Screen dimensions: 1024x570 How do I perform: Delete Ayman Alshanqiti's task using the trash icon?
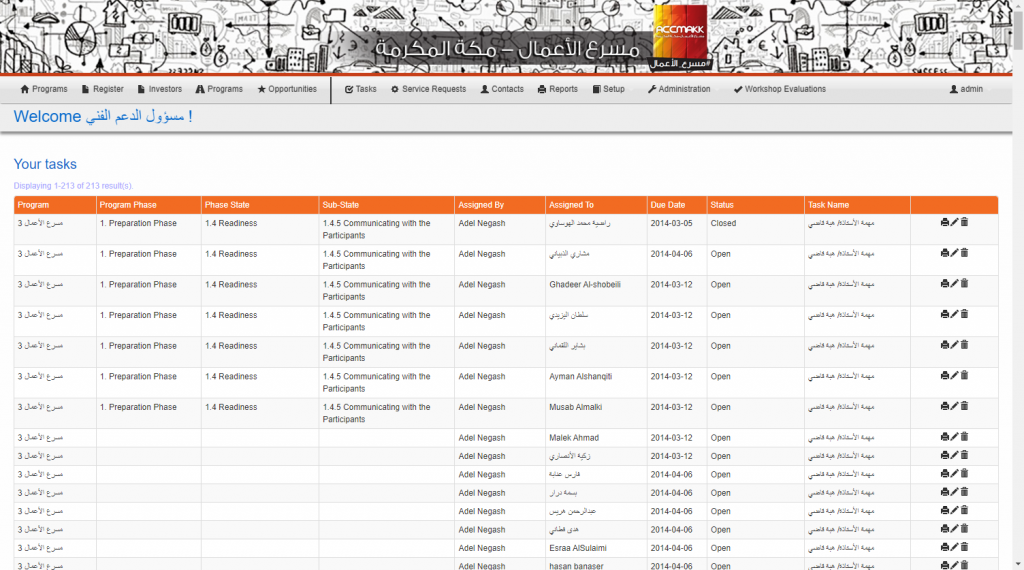964,376
